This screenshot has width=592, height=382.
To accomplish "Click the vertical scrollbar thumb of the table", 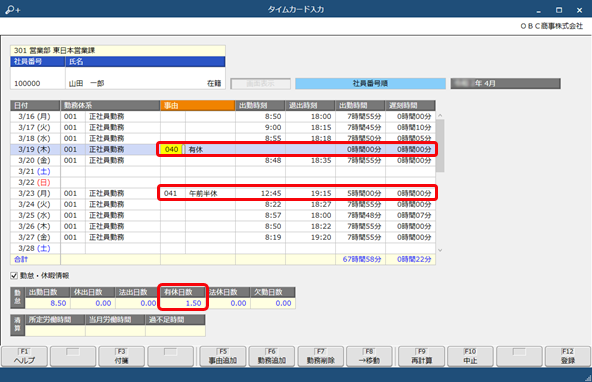I will pyautogui.click(x=440, y=146).
